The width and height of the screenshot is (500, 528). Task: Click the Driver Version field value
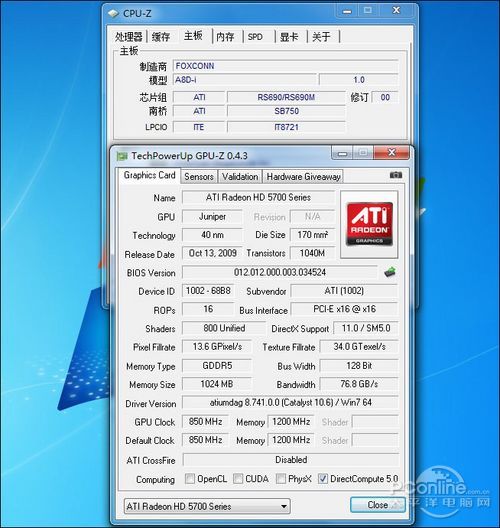tap(290, 402)
